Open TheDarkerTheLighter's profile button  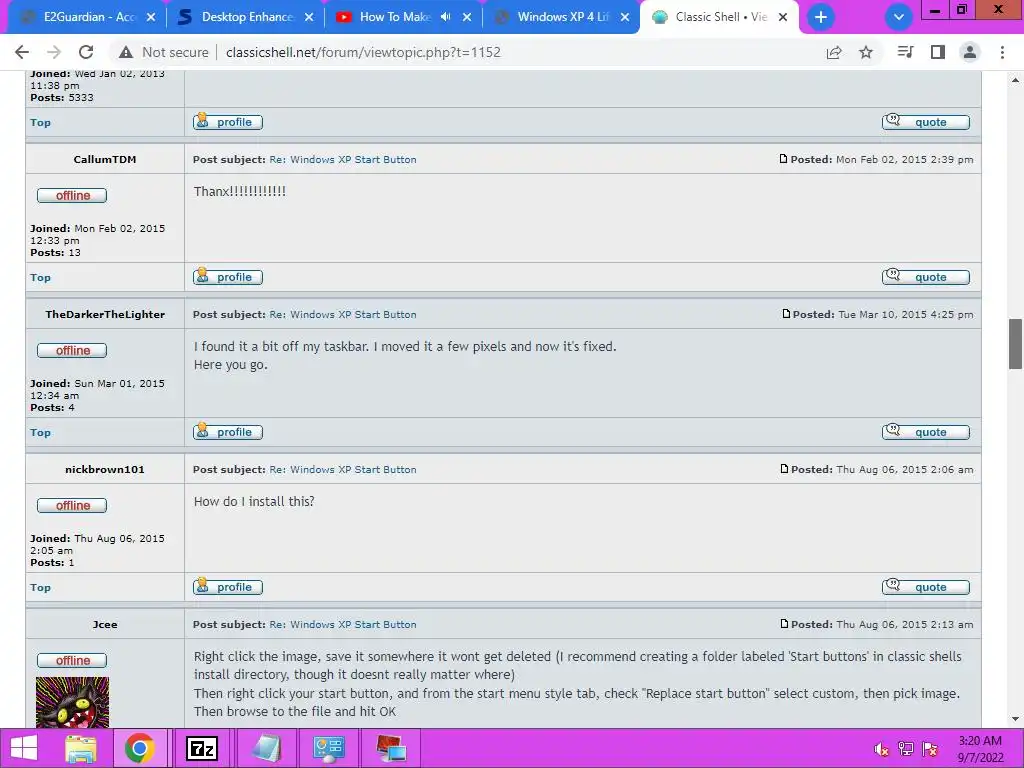(x=228, y=432)
